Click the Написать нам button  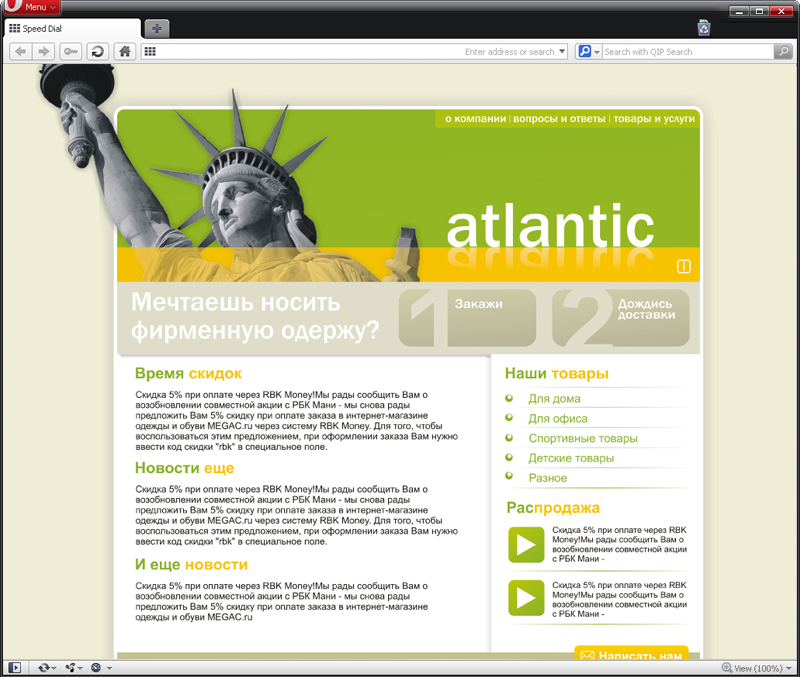tap(631, 654)
